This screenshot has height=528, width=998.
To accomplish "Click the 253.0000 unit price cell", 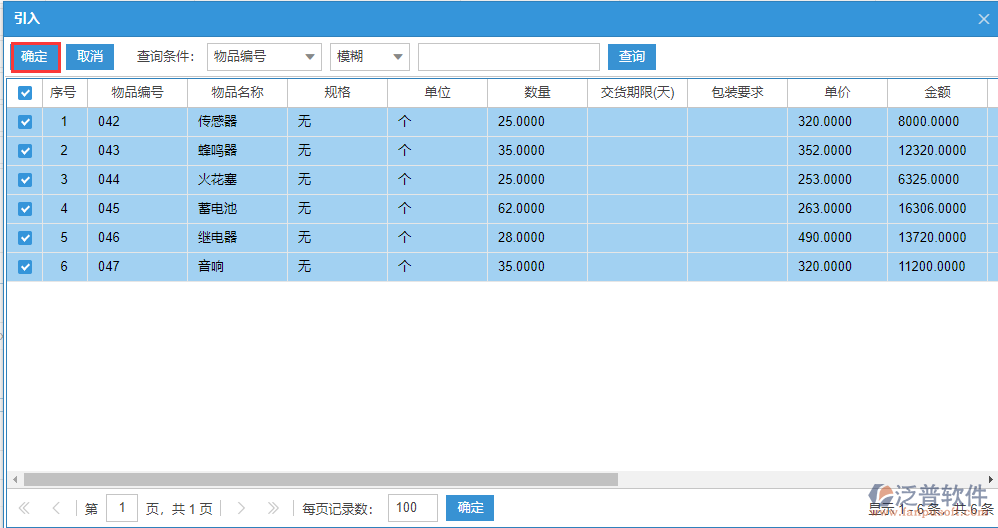I will coord(837,179).
